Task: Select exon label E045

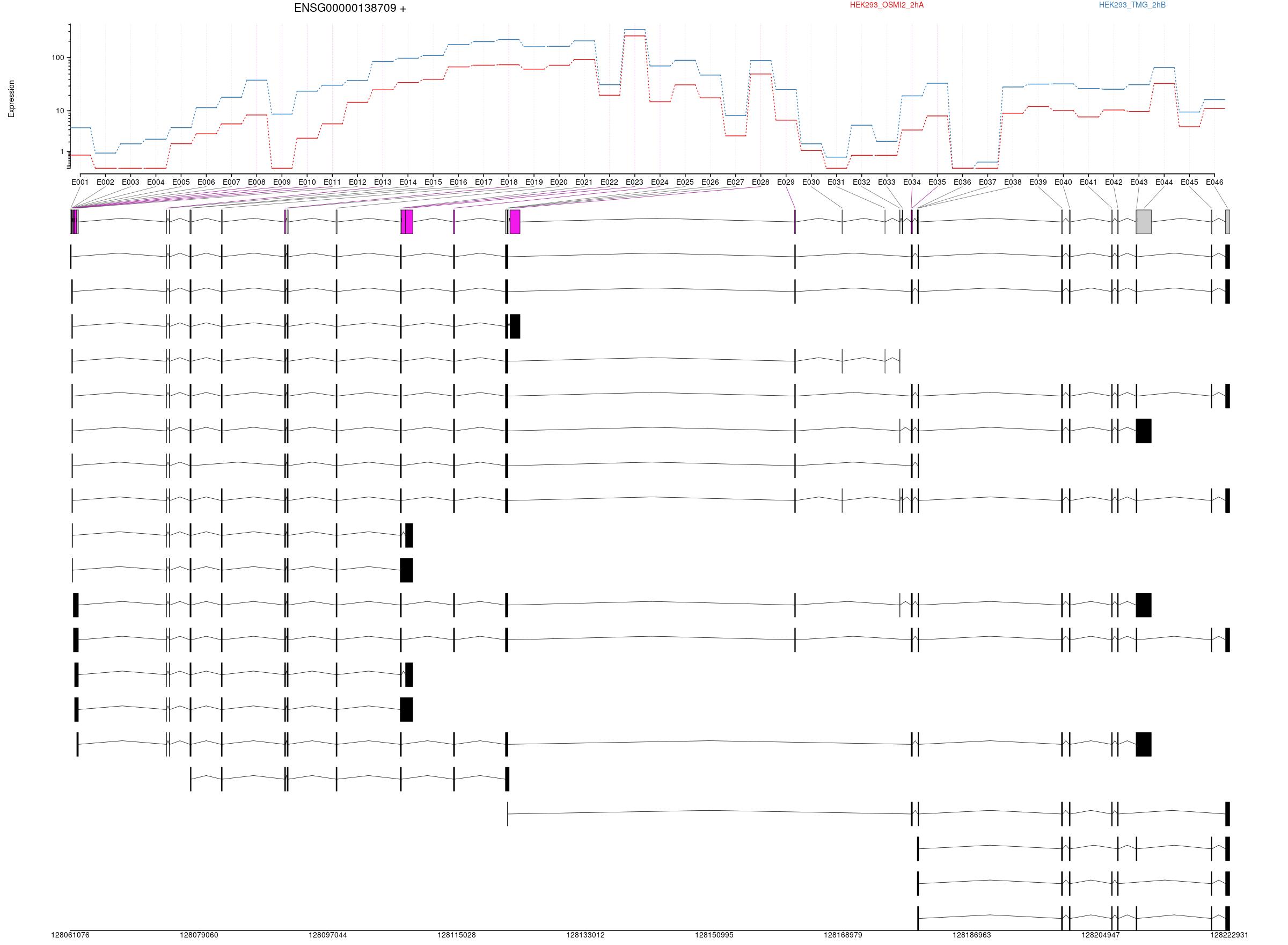Action: point(1189,183)
